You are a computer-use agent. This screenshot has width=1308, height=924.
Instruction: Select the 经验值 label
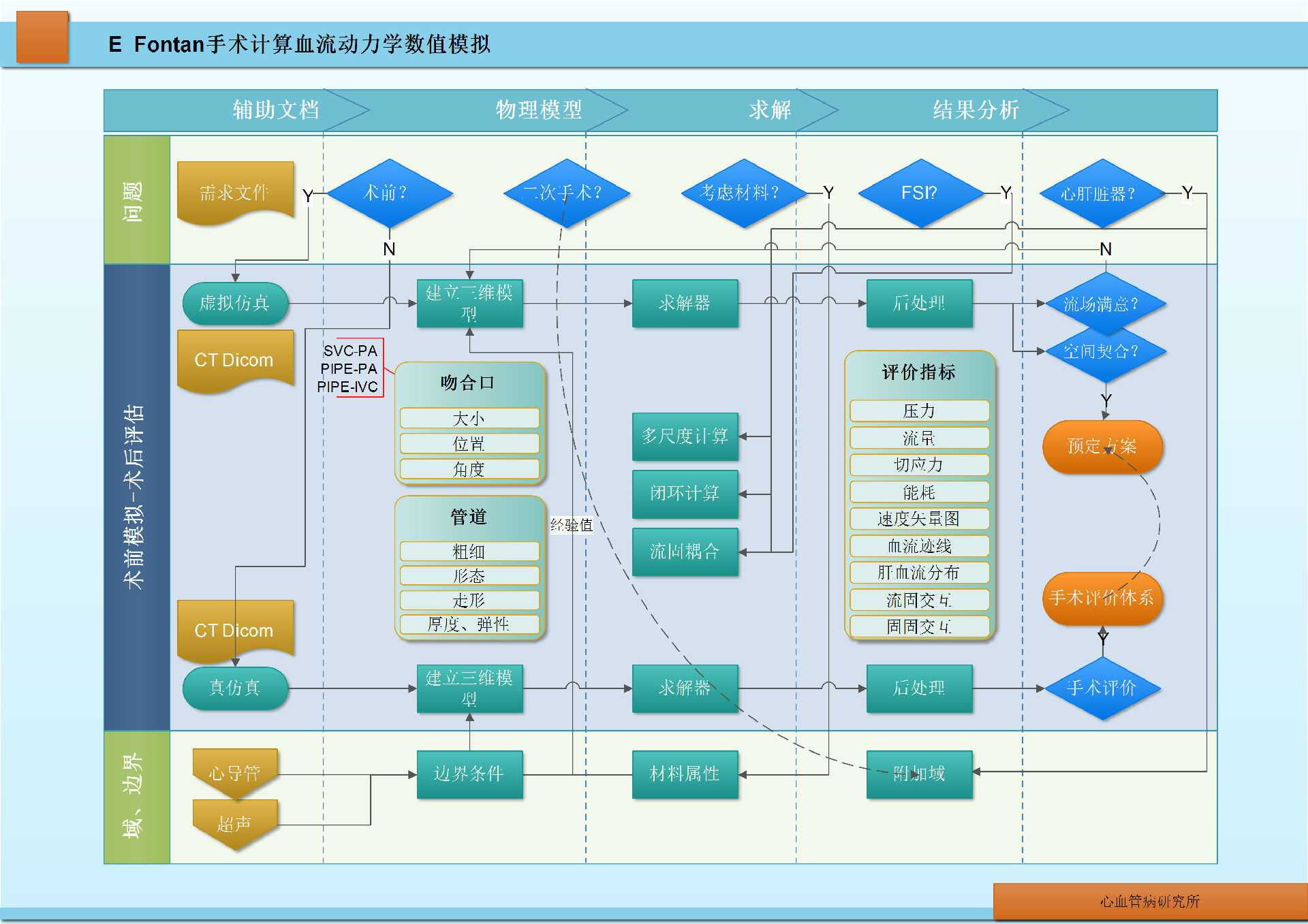(x=572, y=525)
